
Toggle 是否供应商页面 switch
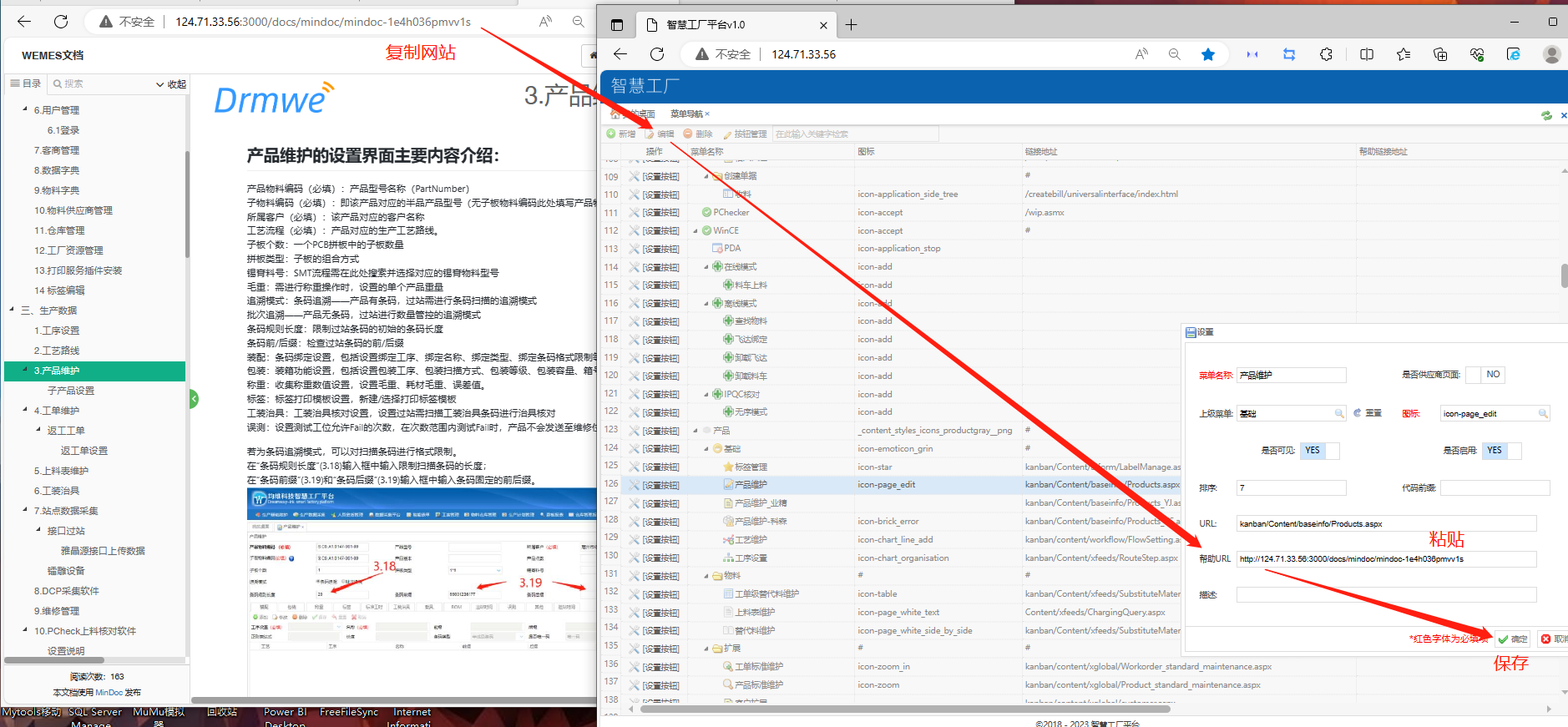[1485, 375]
